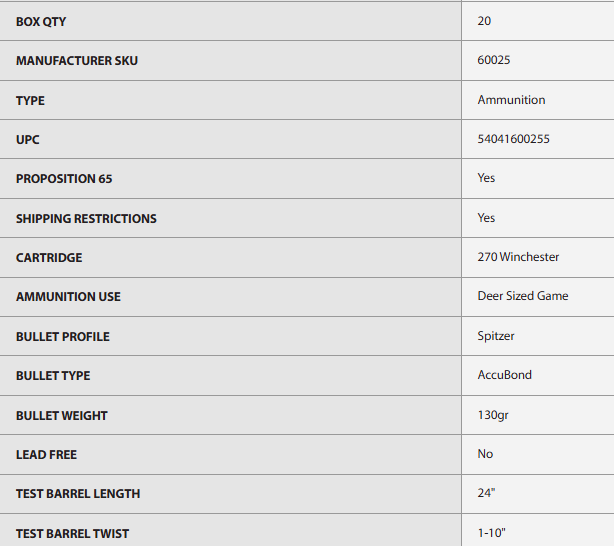Screen dimensions: 614x546
Task: Click the CARTRIDGE row label
Action: click(x=49, y=258)
